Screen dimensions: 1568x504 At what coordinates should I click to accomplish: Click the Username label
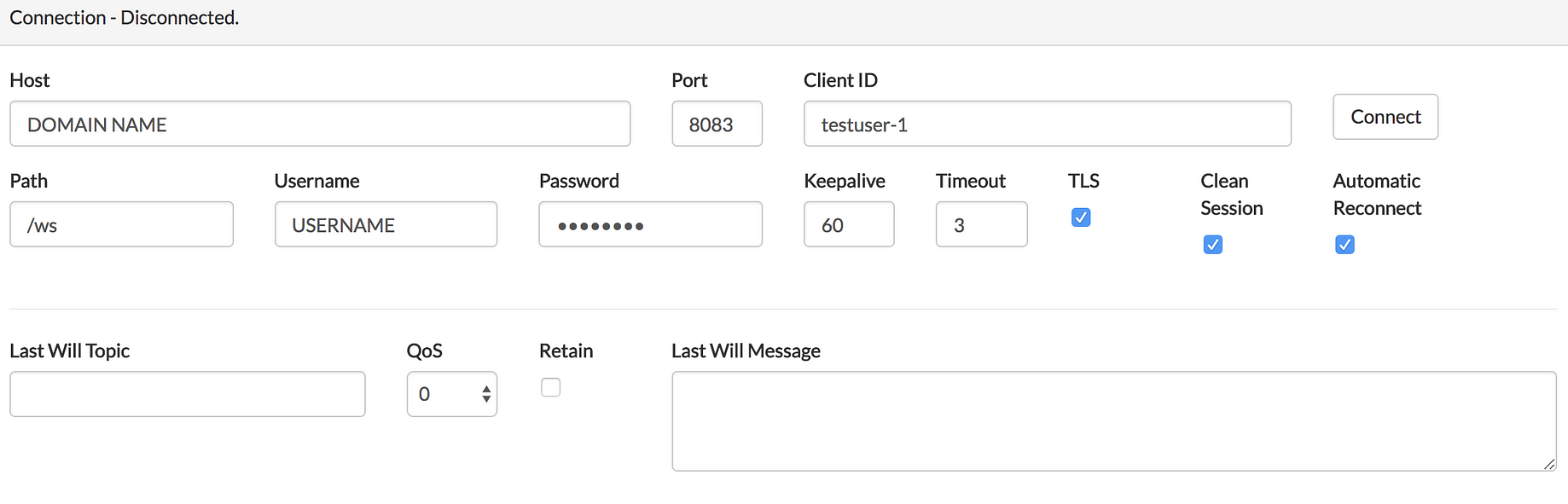pos(317,181)
